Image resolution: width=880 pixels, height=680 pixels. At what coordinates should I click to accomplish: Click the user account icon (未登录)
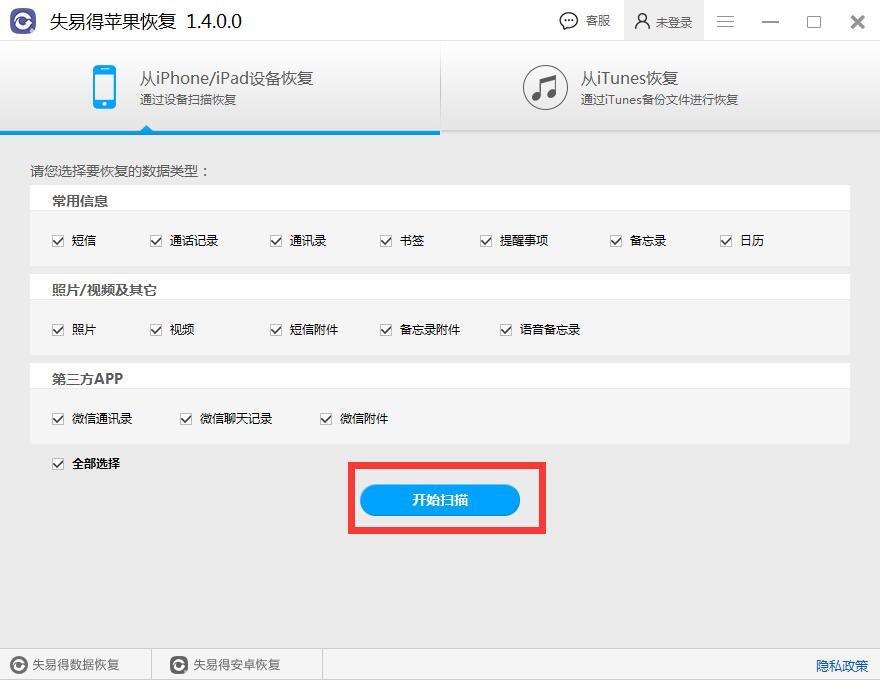pyautogui.click(x=642, y=21)
